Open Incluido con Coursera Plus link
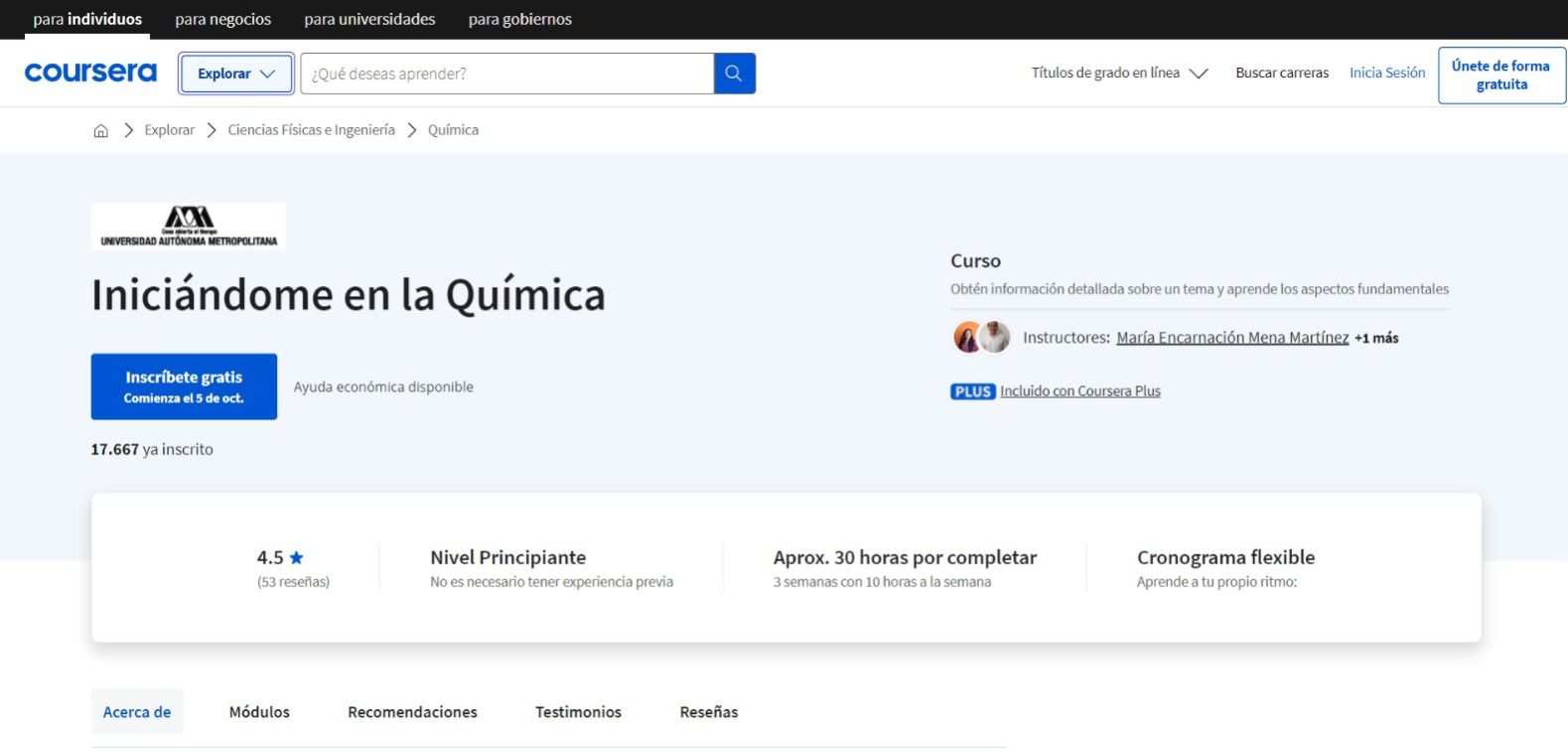The image size is (1568, 752). pyautogui.click(x=1080, y=391)
